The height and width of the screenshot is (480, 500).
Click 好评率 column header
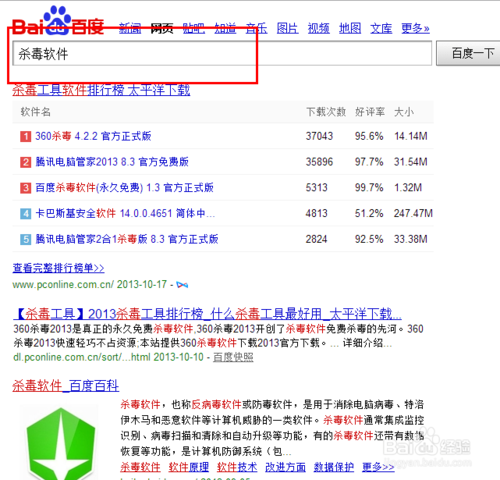click(x=370, y=112)
